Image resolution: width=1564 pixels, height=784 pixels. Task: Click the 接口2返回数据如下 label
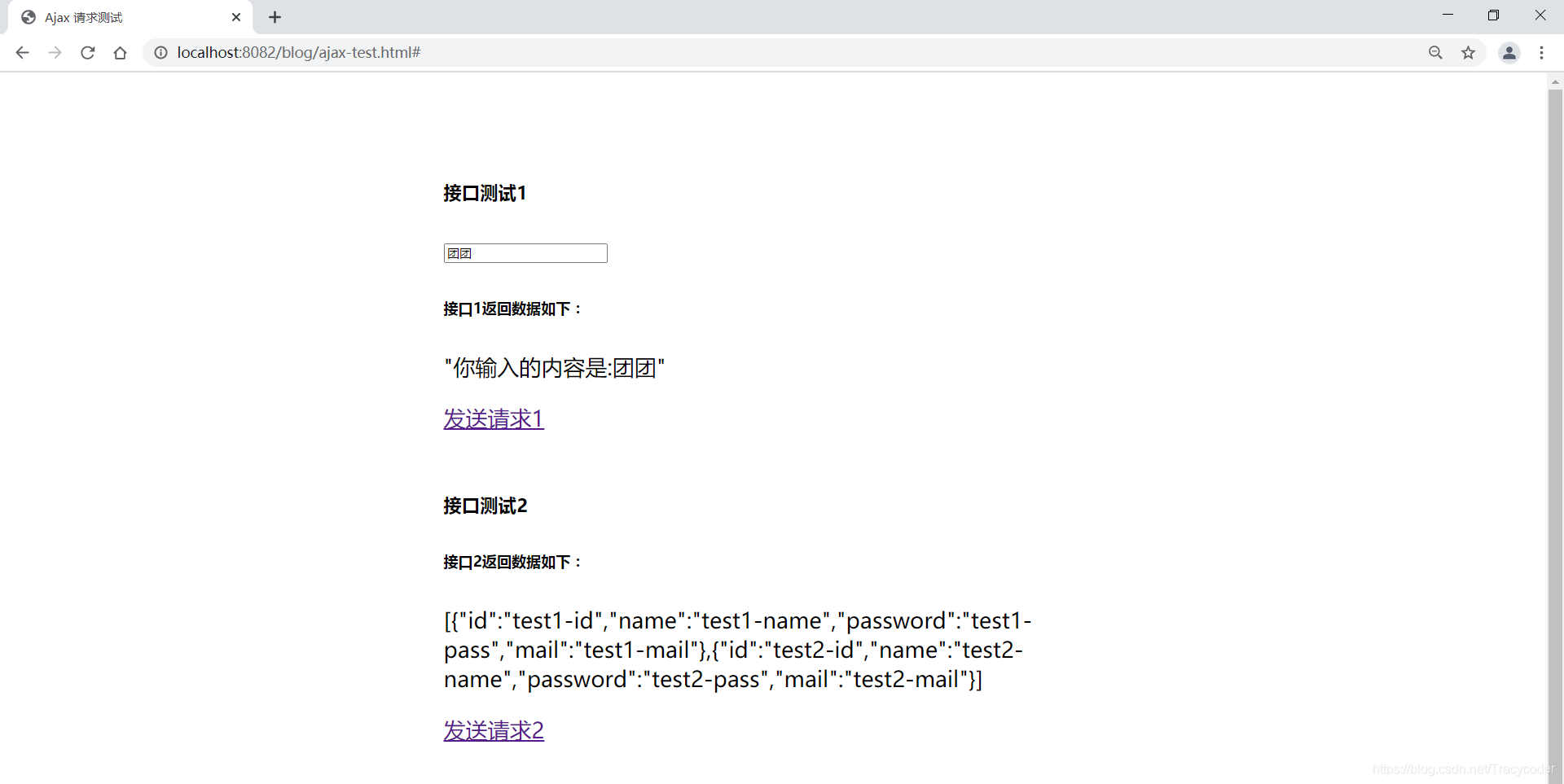point(512,562)
